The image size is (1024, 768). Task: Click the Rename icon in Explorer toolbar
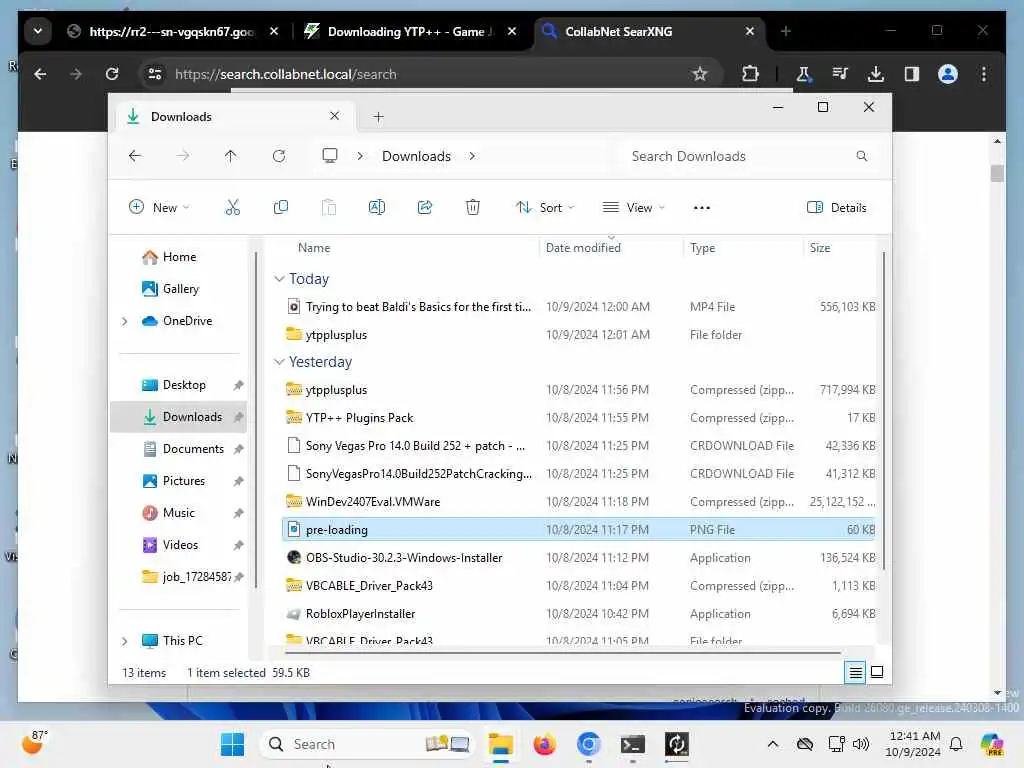tap(377, 208)
